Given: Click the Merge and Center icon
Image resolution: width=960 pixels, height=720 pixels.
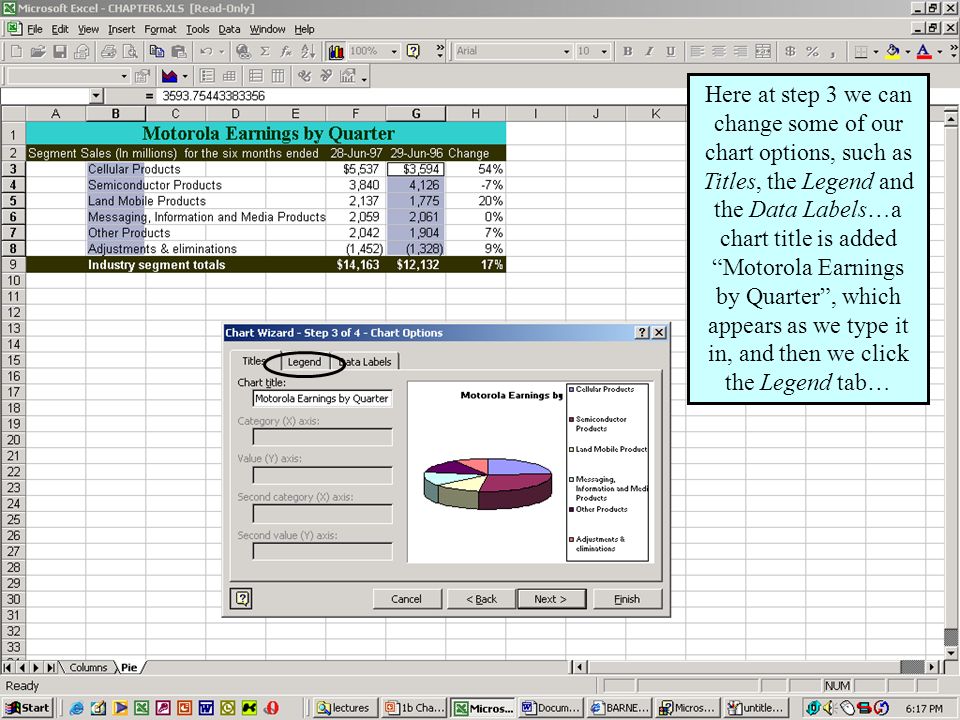Looking at the screenshot, I should [763, 51].
